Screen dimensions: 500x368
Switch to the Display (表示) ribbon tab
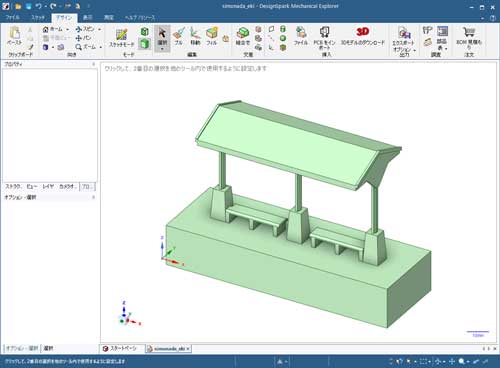(x=87, y=17)
